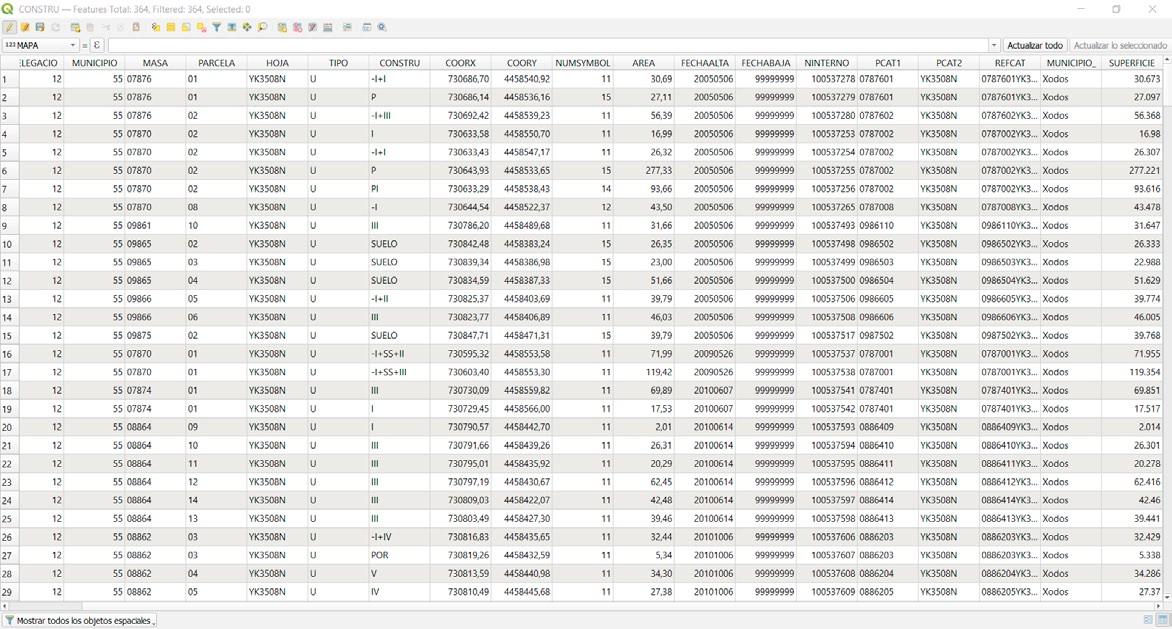Click the FECHAALTA column header

click(704, 63)
